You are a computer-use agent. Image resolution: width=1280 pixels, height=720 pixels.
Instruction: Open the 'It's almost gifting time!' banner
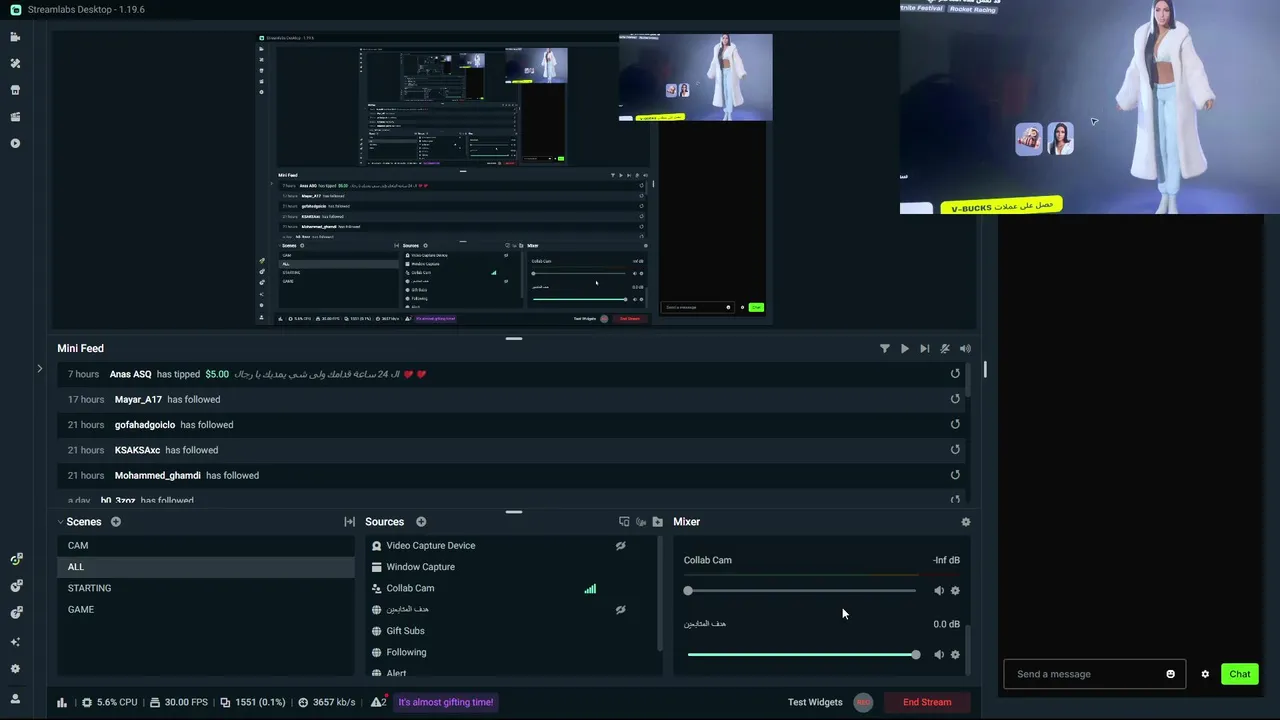[x=446, y=702]
